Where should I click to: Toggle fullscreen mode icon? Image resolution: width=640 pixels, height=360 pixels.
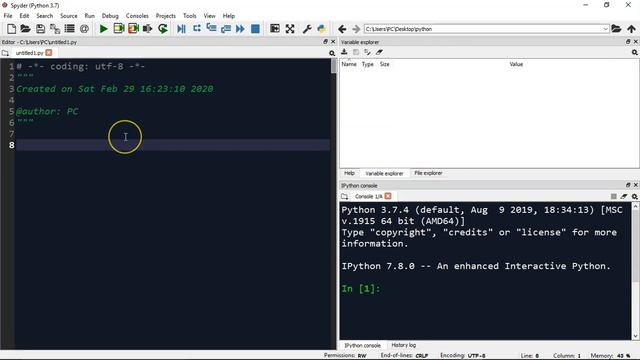coord(290,29)
